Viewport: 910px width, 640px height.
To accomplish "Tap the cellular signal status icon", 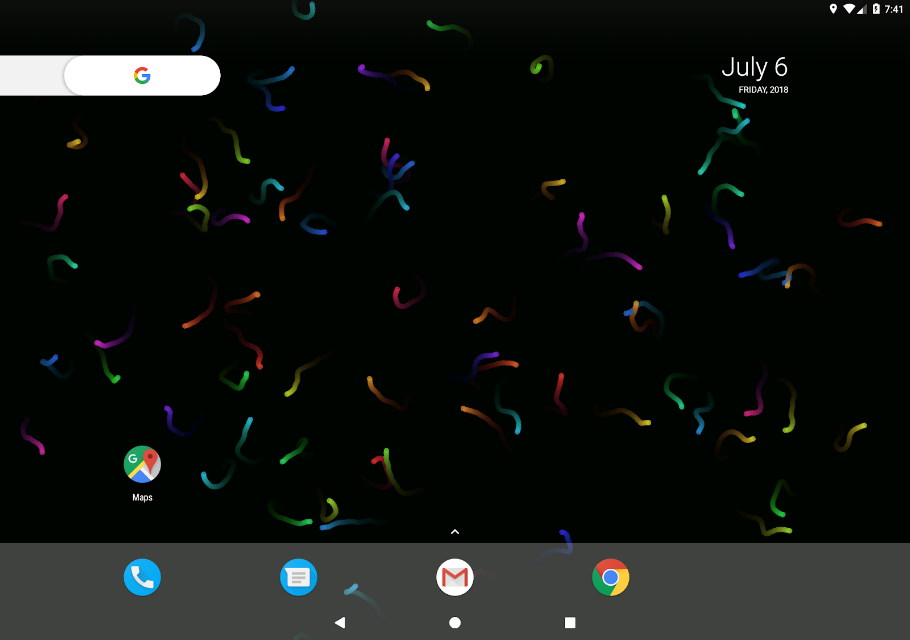I will coord(862,9).
